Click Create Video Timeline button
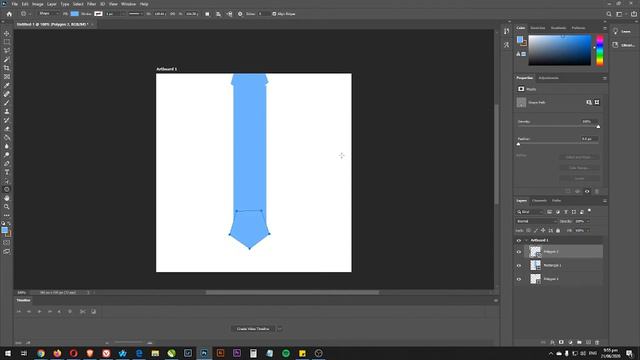 pos(253,329)
